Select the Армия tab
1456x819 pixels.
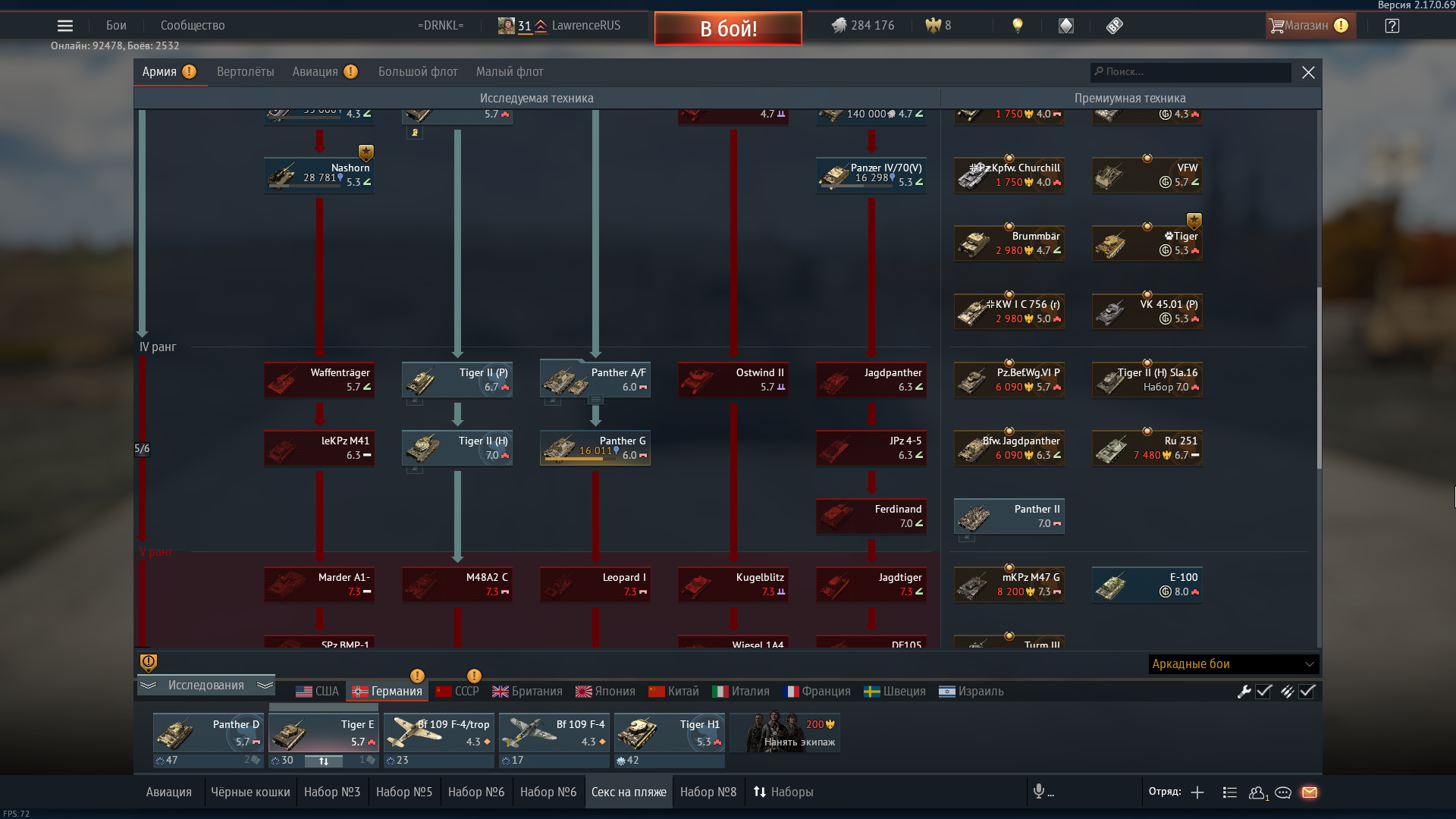point(170,71)
